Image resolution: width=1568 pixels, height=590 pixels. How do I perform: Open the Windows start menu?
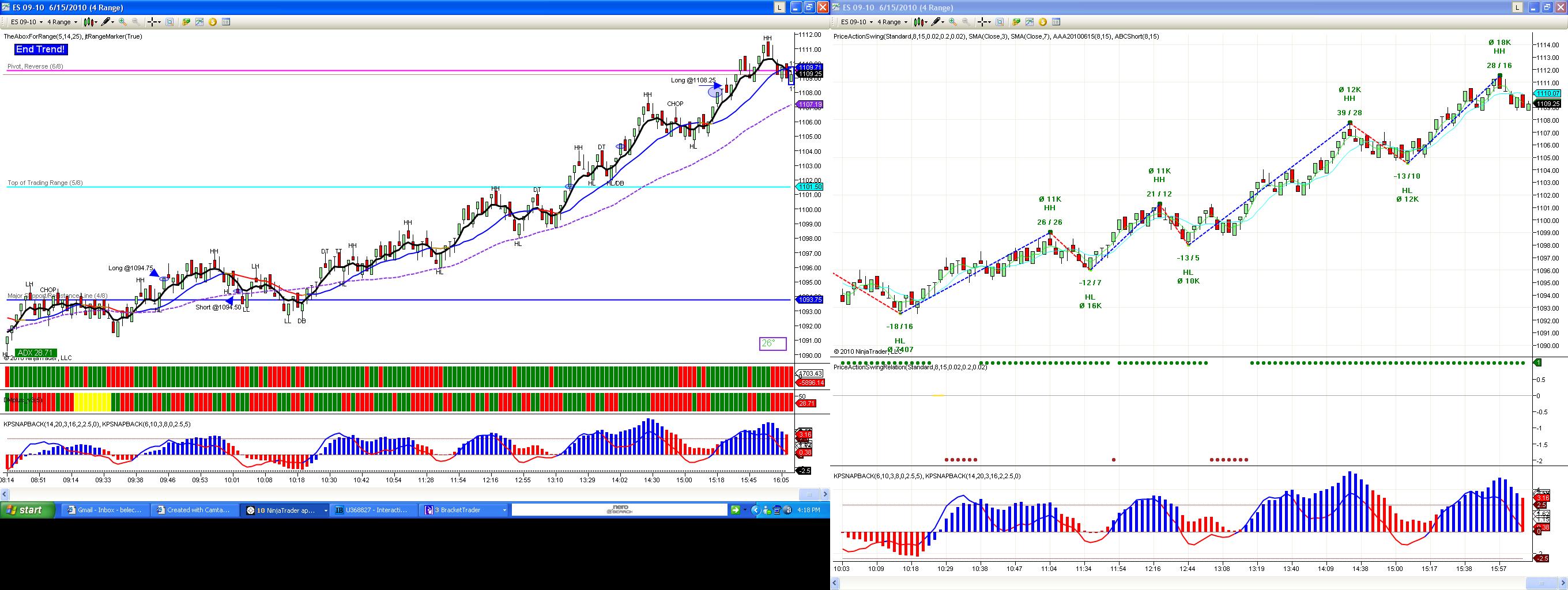[28, 510]
